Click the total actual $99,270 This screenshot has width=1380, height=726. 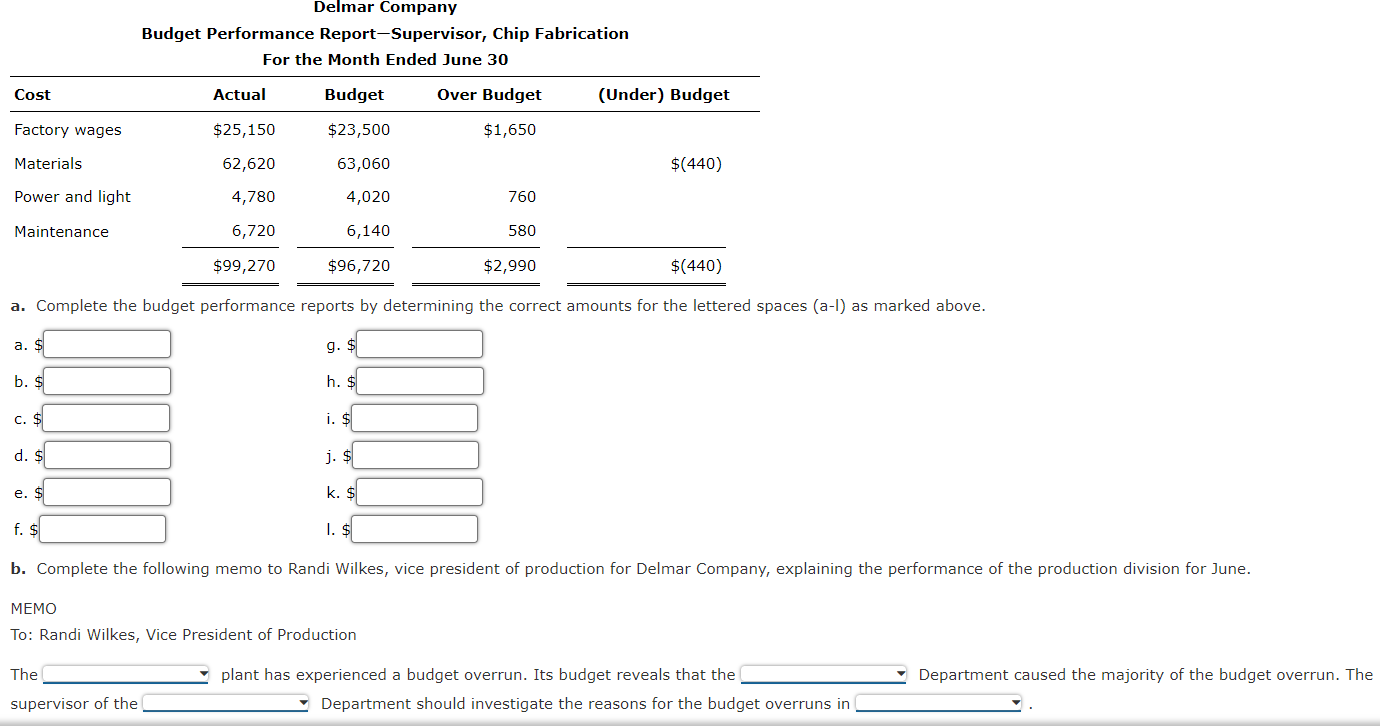point(244,266)
